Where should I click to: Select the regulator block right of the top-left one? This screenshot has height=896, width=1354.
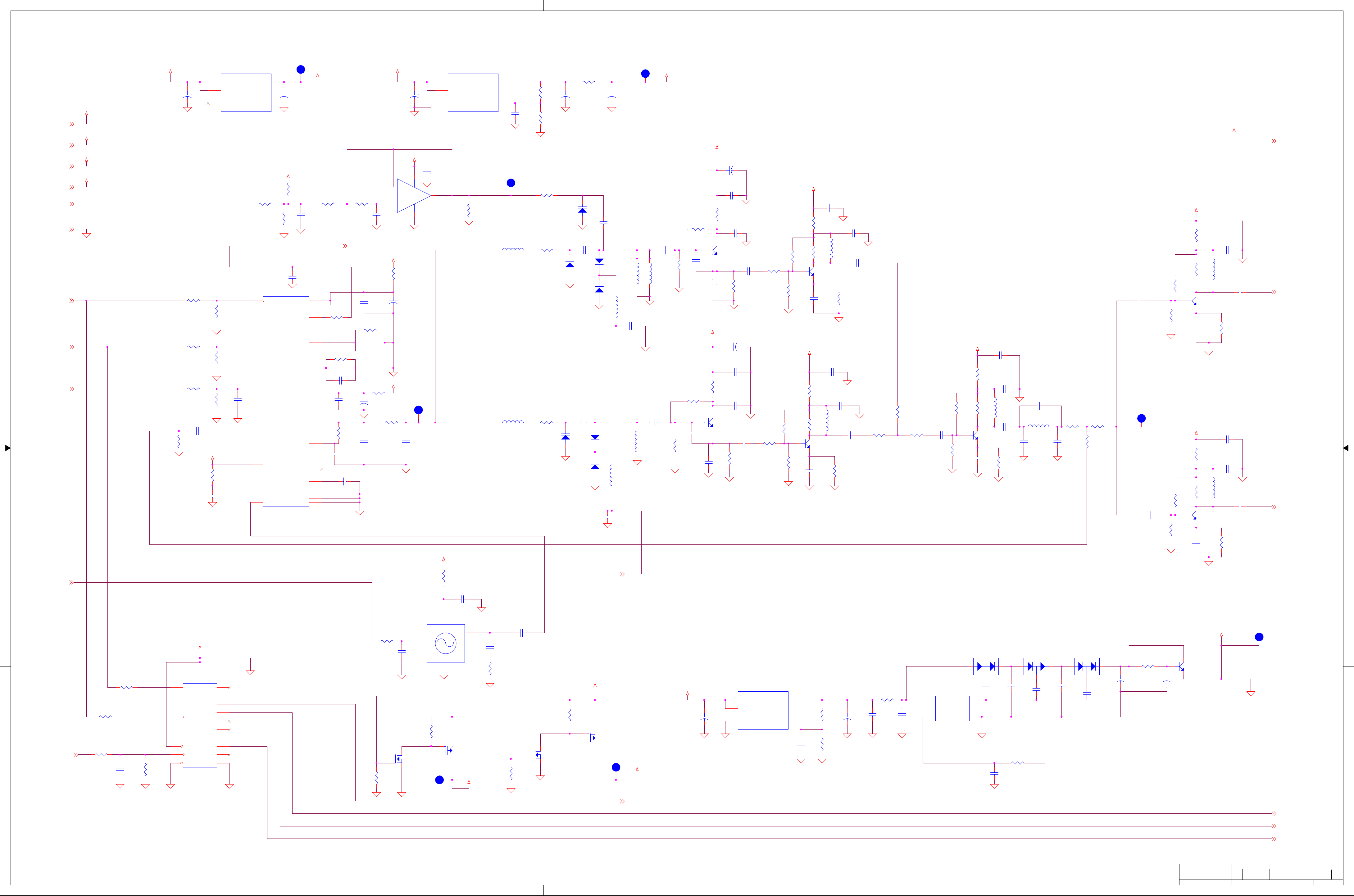pyautogui.click(x=473, y=93)
